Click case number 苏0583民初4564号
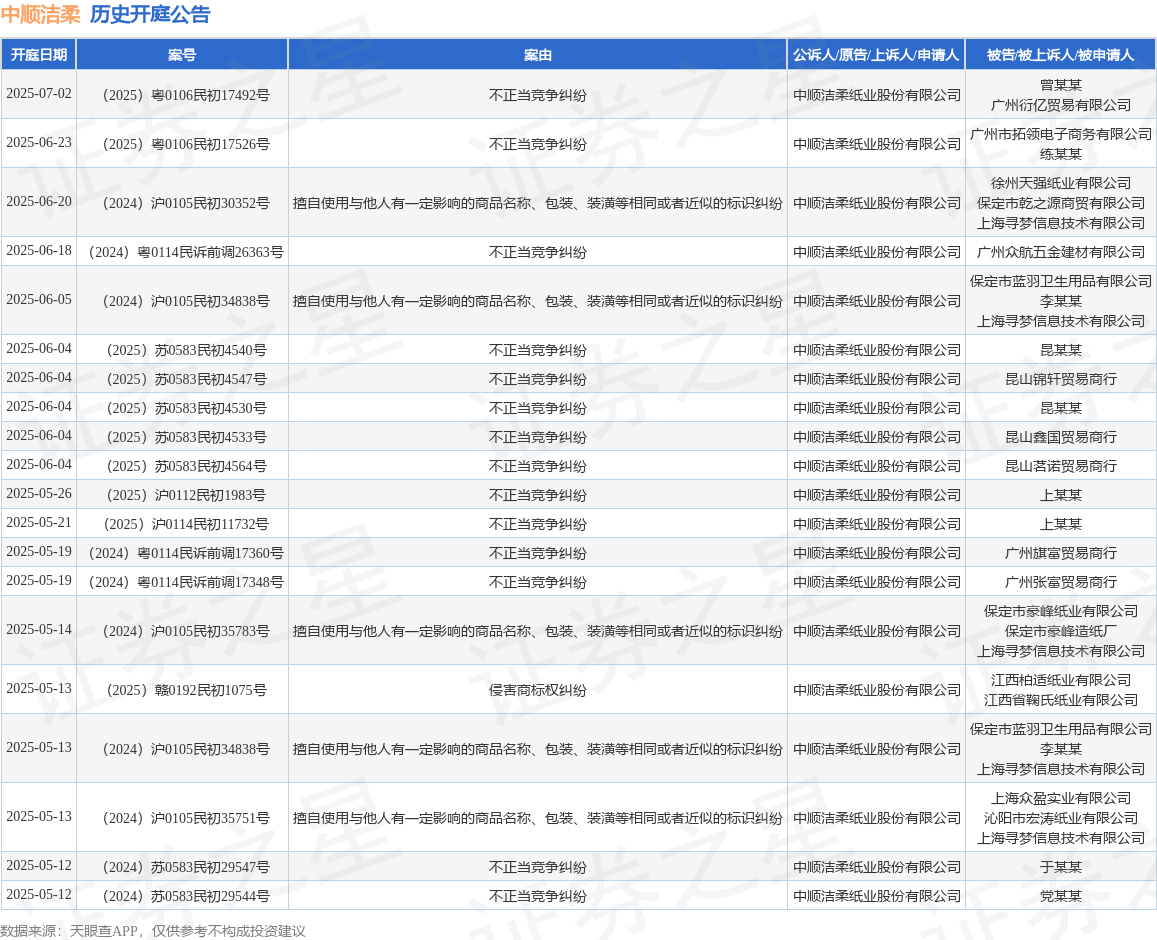 click(x=186, y=466)
